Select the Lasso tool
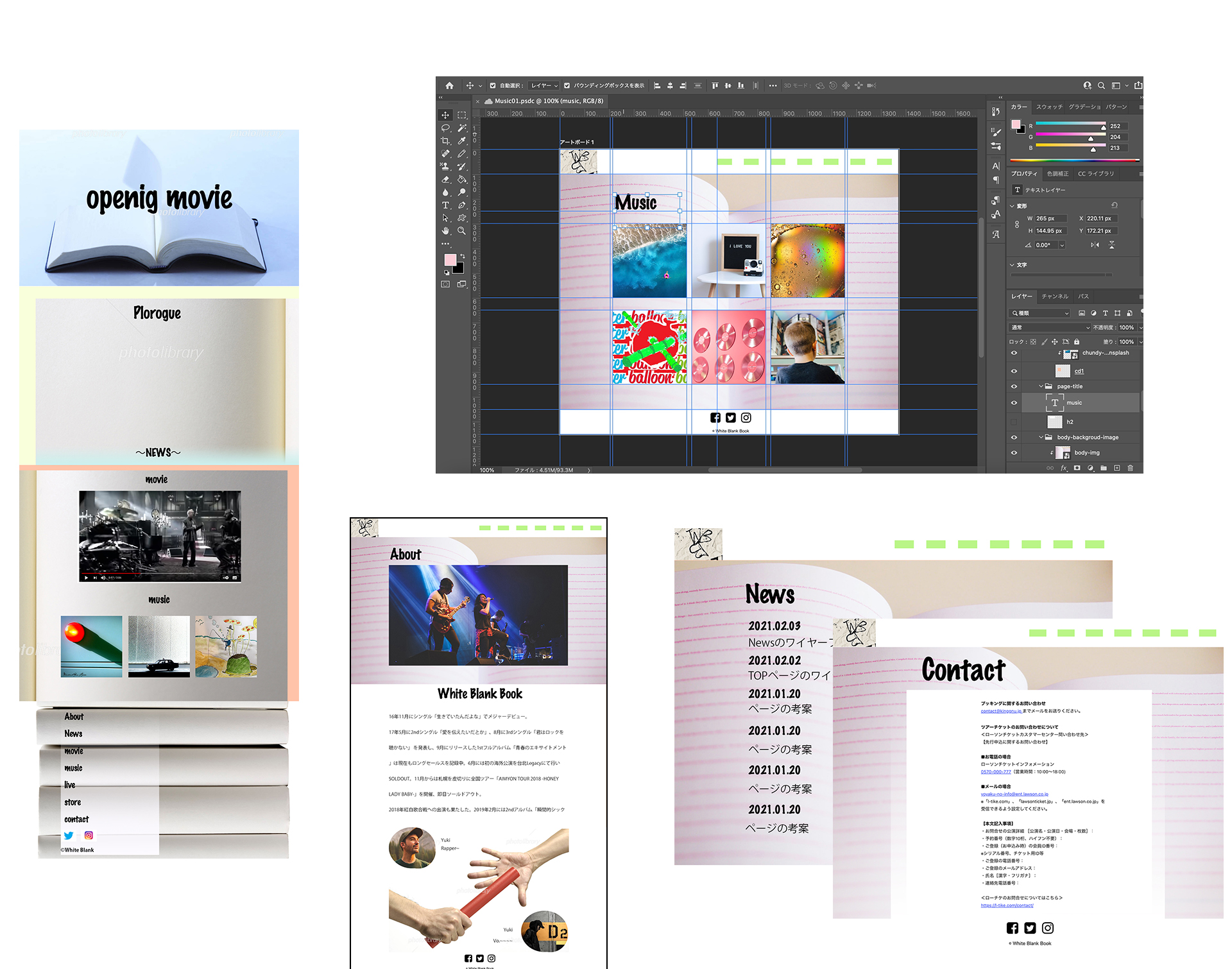1232x969 pixels. coord(445,128)
